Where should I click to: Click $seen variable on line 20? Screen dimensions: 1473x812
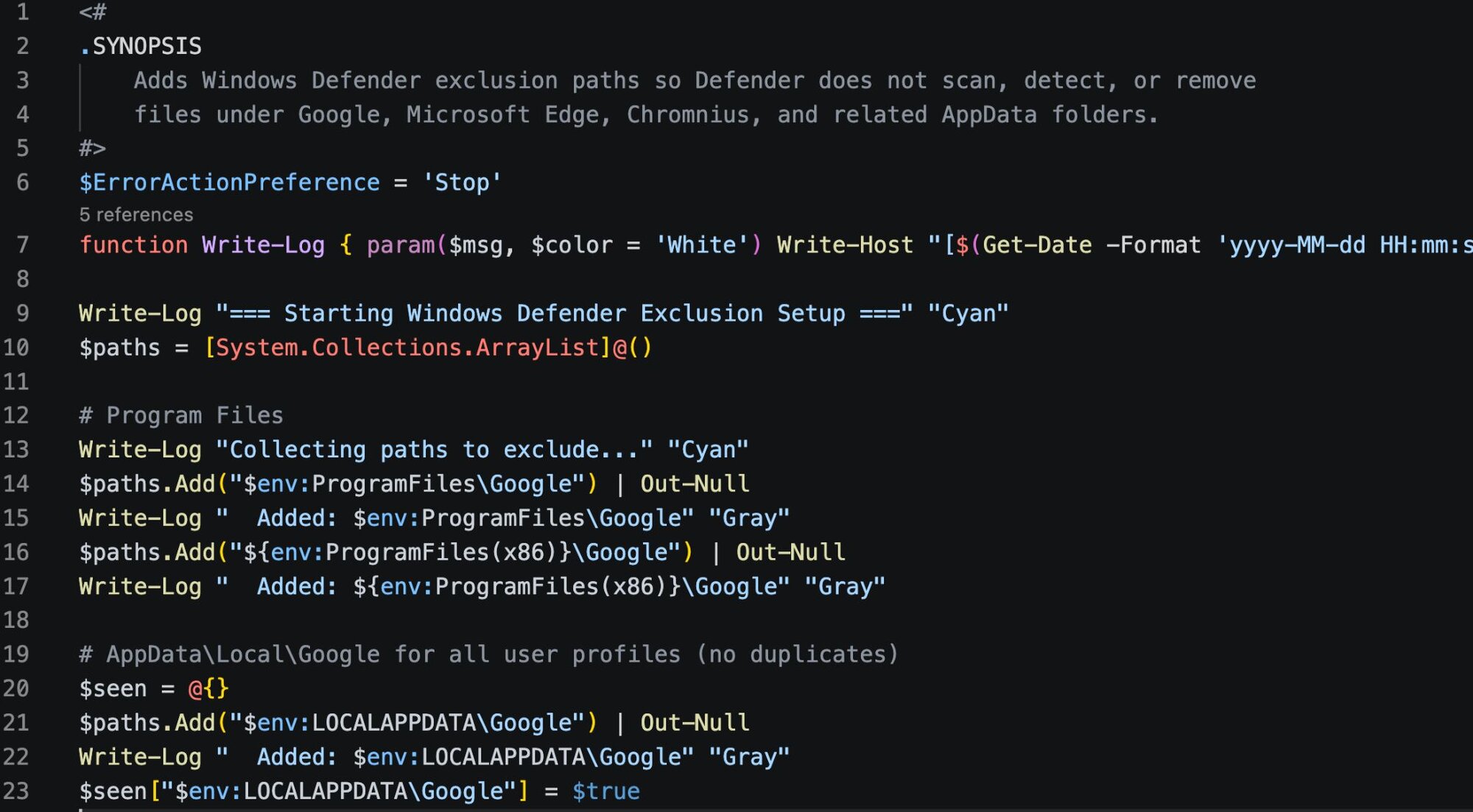[113, 689]
